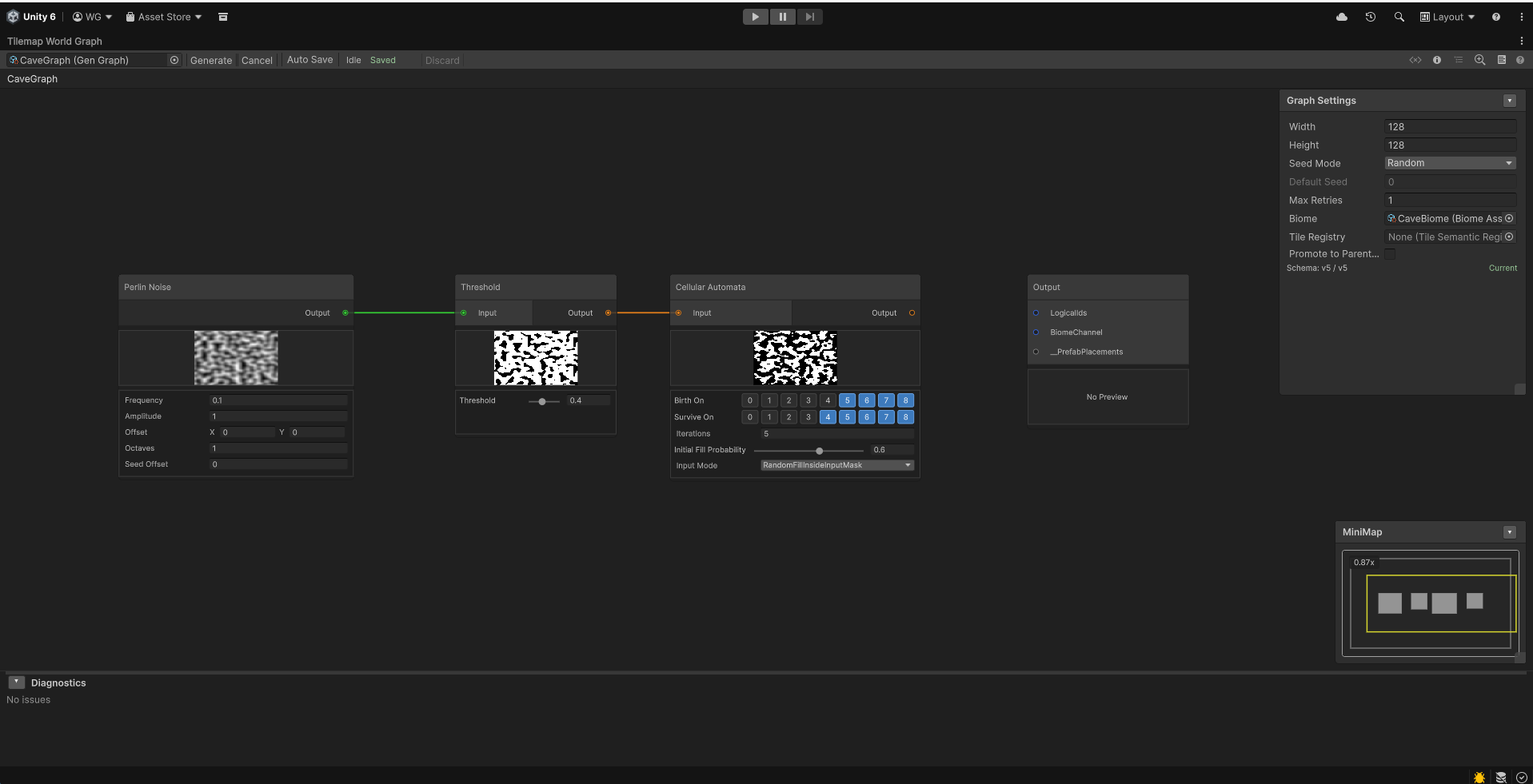1533x784 pixels.
Task: Open the WG account dropdown
Action: 92,17
